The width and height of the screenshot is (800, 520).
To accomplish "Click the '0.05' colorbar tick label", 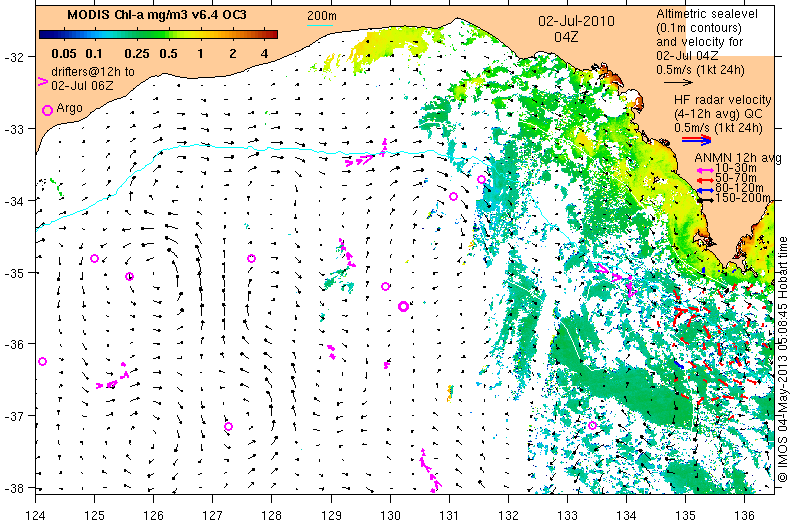I will pos(64,54).
